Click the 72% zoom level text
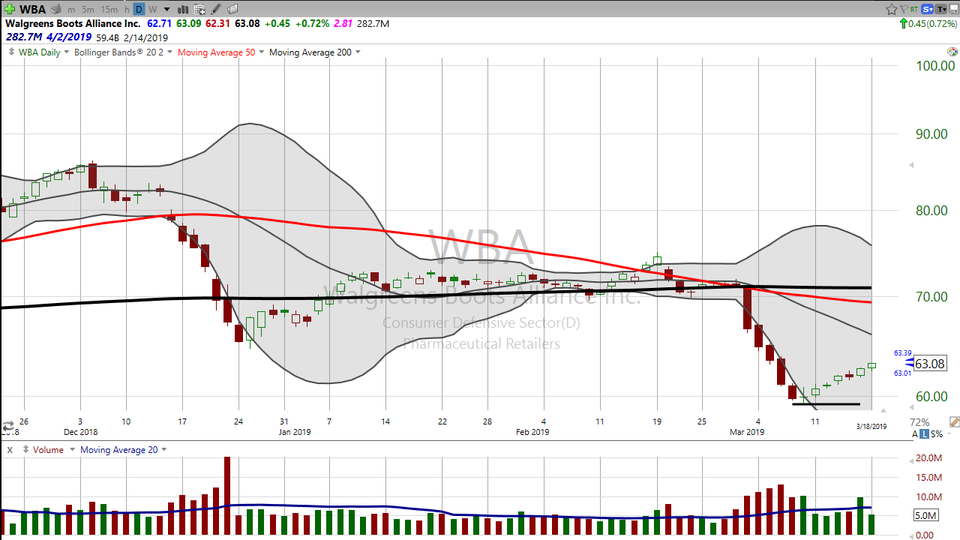 pyautogui.click(x=920, y=422)
